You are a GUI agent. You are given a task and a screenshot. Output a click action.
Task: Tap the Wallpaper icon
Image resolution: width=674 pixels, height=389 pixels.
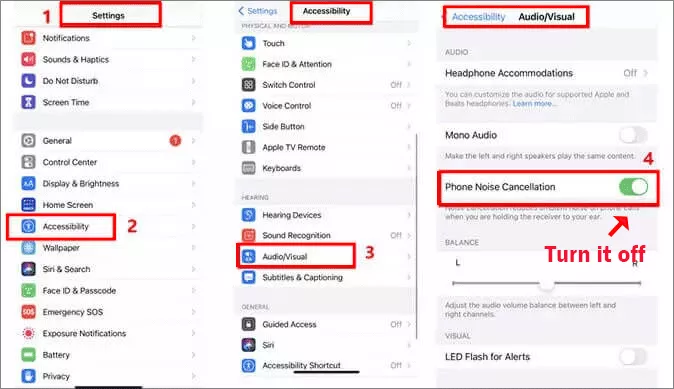[x=28, y=248]
